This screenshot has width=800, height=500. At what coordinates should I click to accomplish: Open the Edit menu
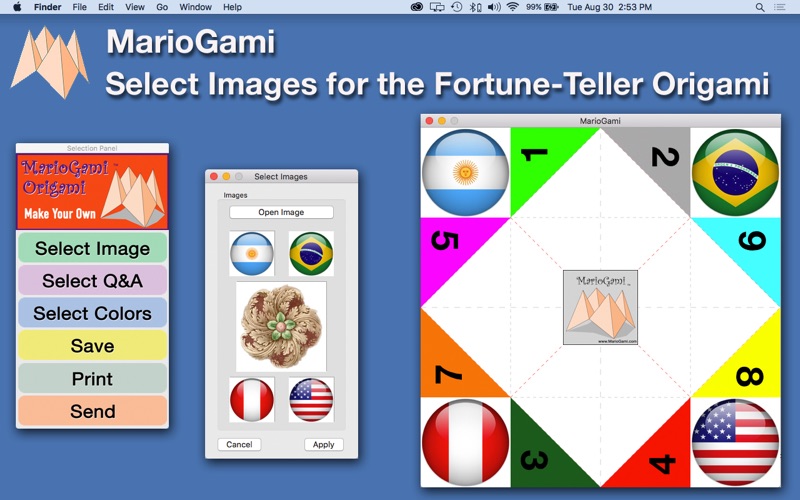click(x=106, y=7)
